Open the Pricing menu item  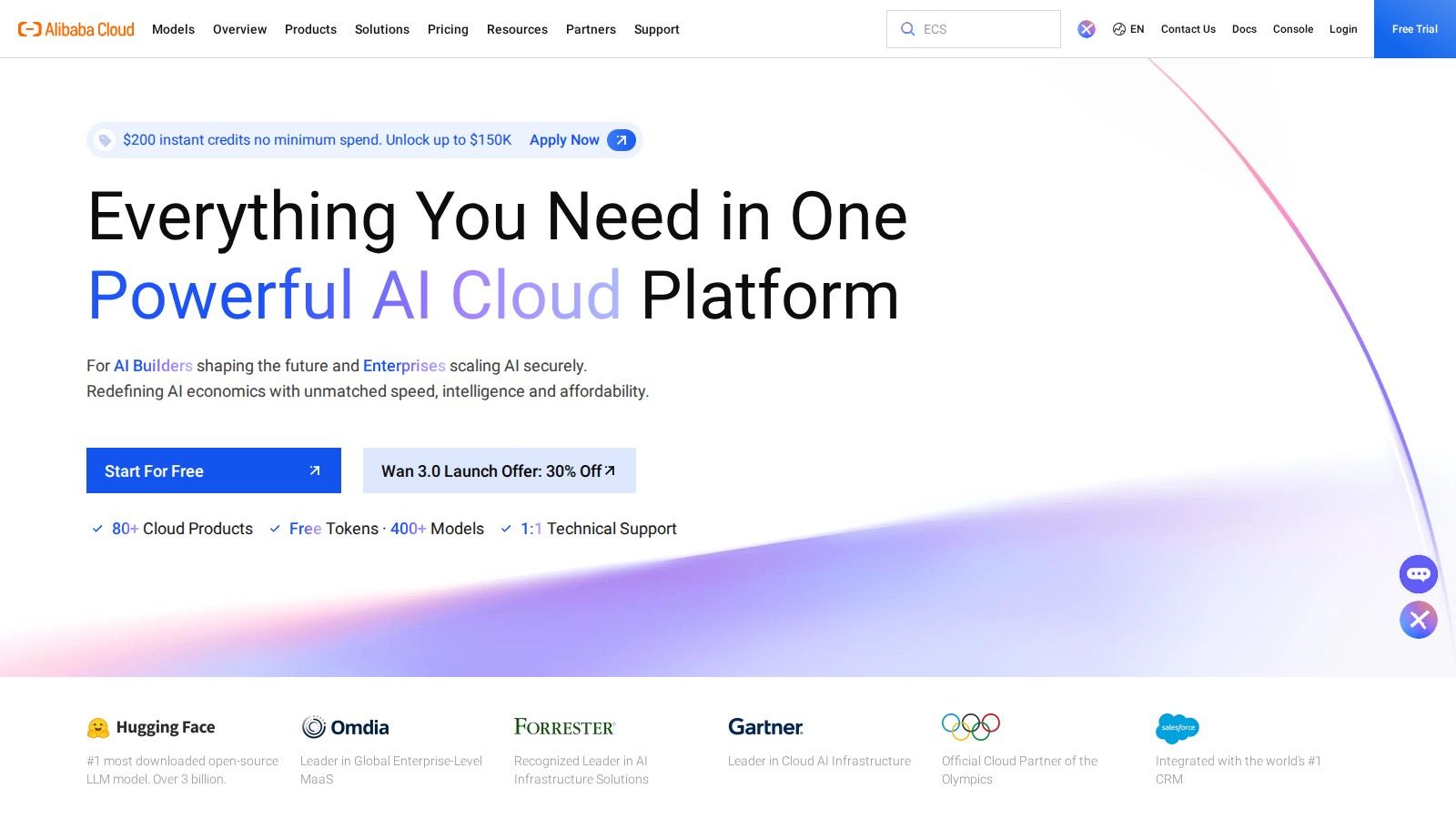coord(448,29)
